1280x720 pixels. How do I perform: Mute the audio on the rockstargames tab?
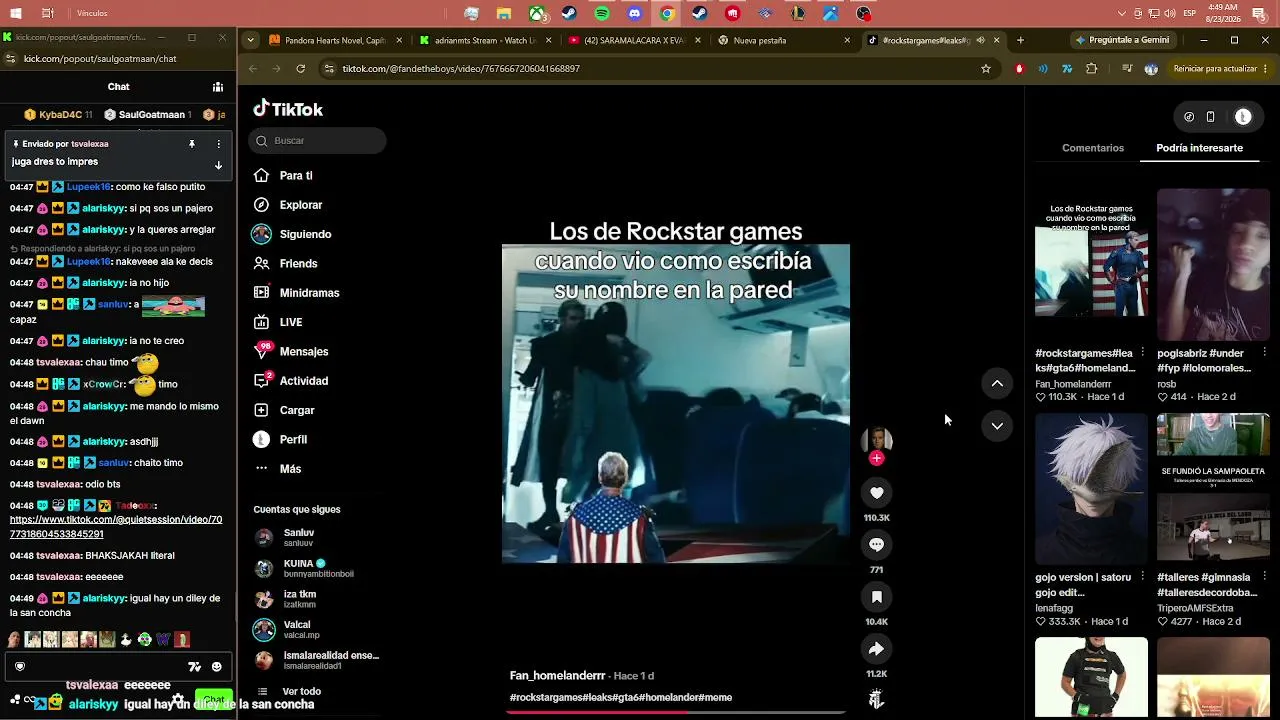(980, 41)
